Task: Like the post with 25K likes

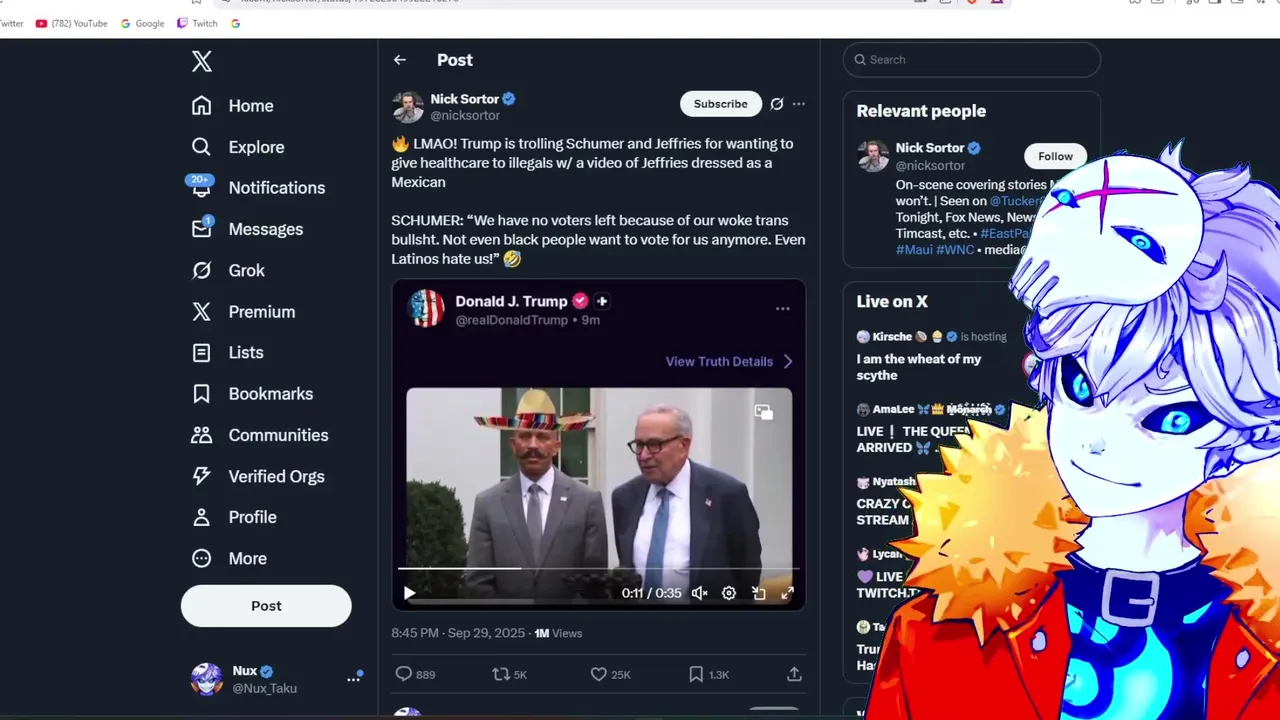Action: coord(610,675)
